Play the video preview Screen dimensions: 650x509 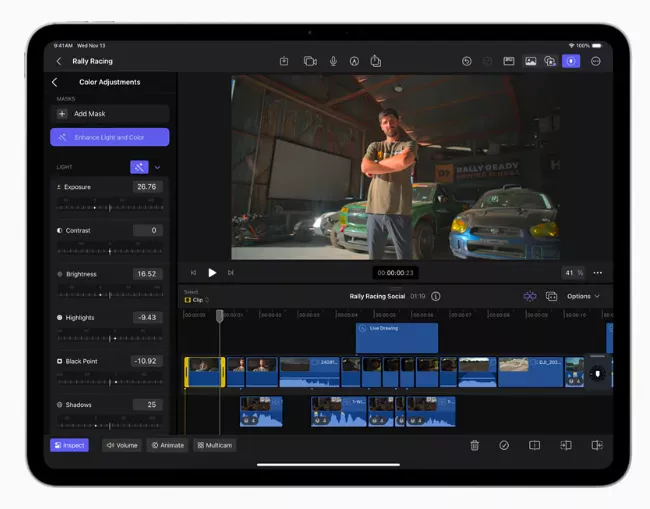pos(212,273)
